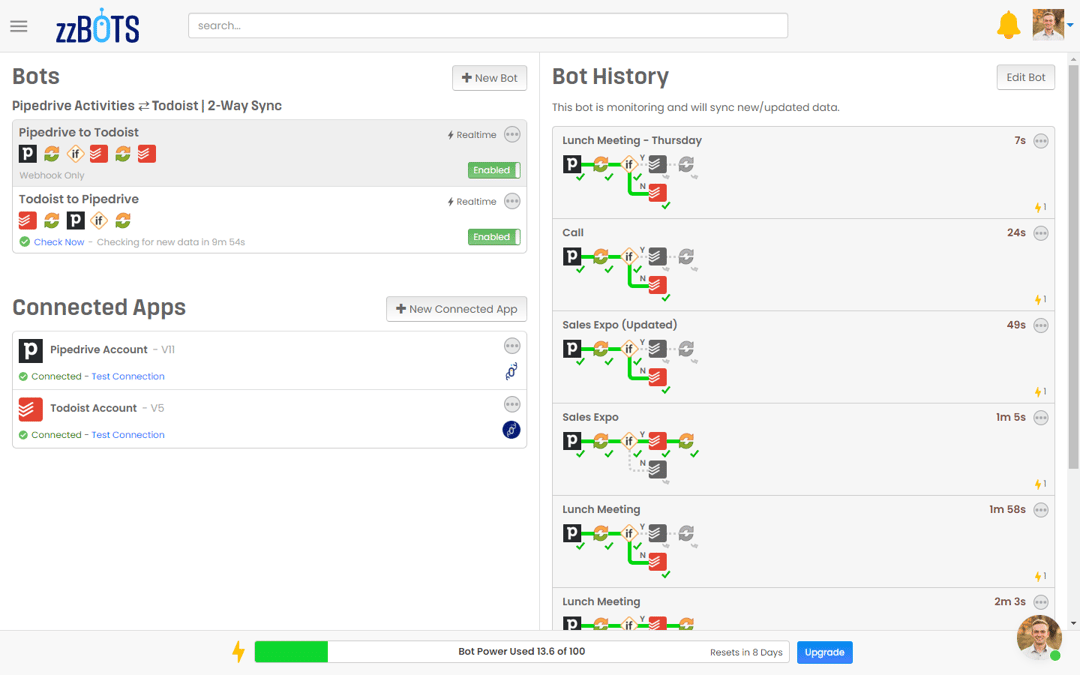Image resolution: width=1080 pixels, height=675 pixels.
Task: Click the if filter icon in Todoist to Pipedrive bot
Action: tap(99, 220)
